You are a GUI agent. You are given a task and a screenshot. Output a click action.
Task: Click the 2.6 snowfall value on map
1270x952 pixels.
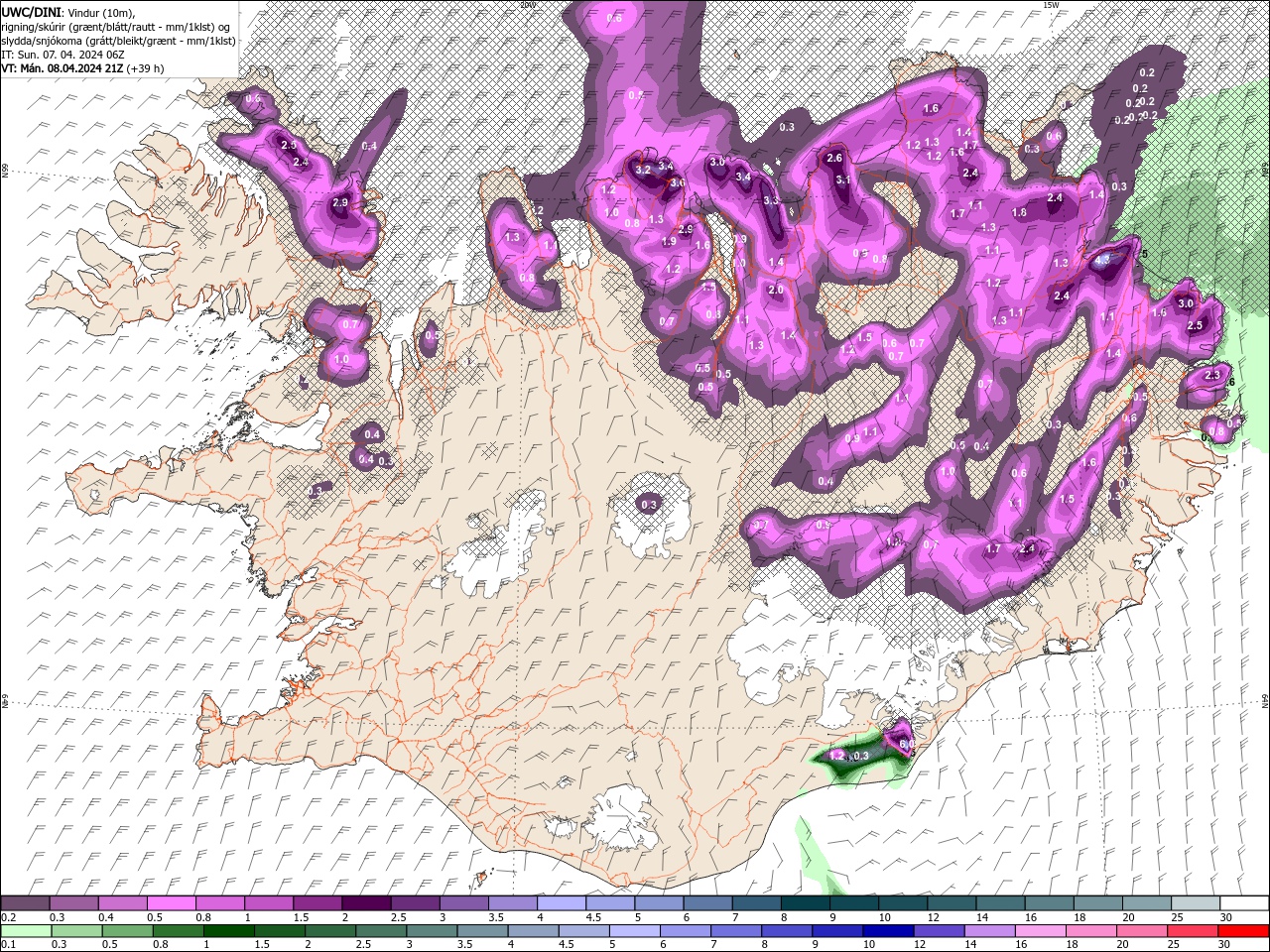click(834, 159)
